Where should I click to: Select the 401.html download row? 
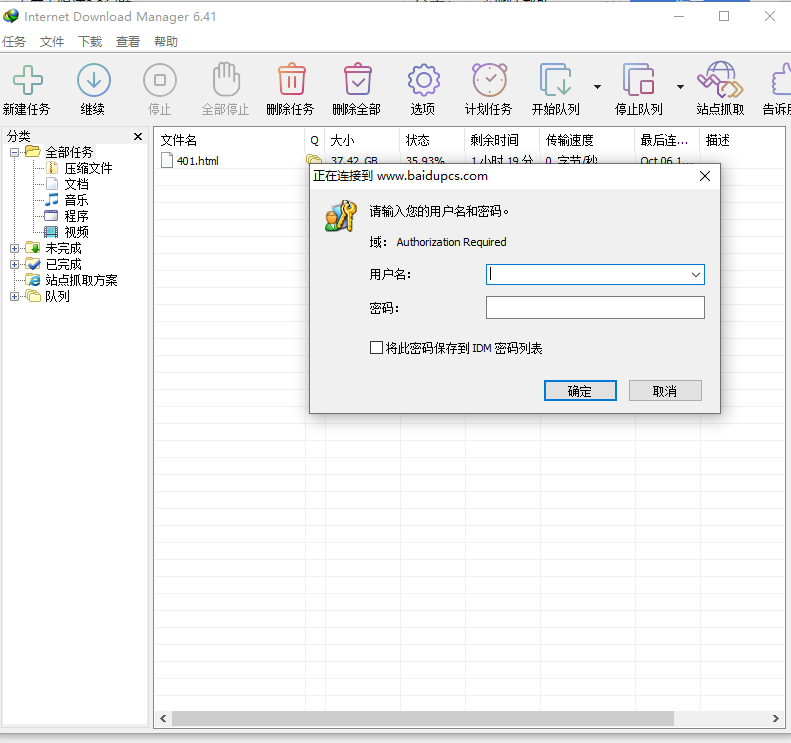[469, 160]
